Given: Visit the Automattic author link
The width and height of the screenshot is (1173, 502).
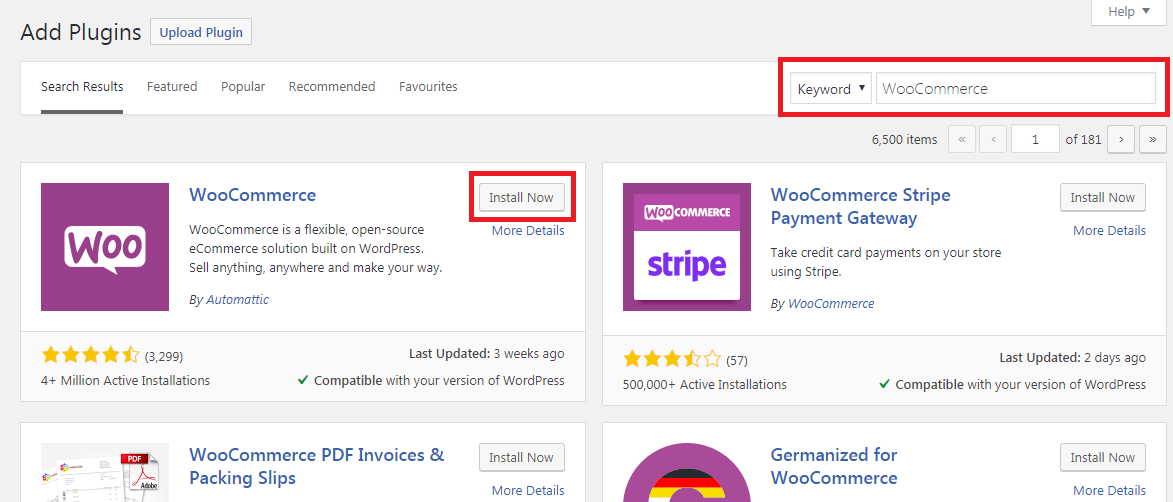Looking at the screenshot, I should (237, 299).
